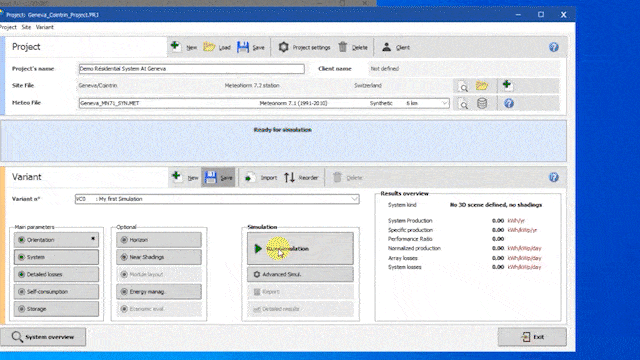Expand the Meteo File dropdown

(x=444, y=103)
